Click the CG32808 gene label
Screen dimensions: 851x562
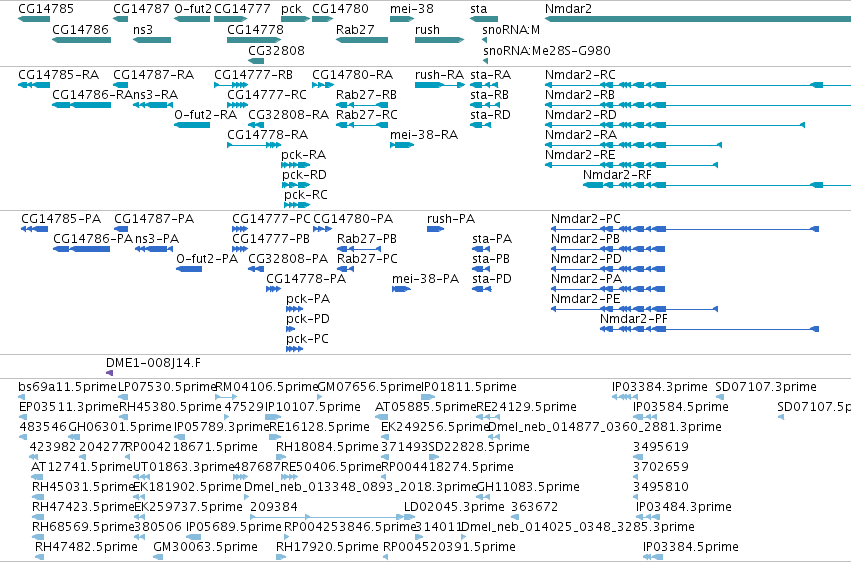click(x=276, y=50)
